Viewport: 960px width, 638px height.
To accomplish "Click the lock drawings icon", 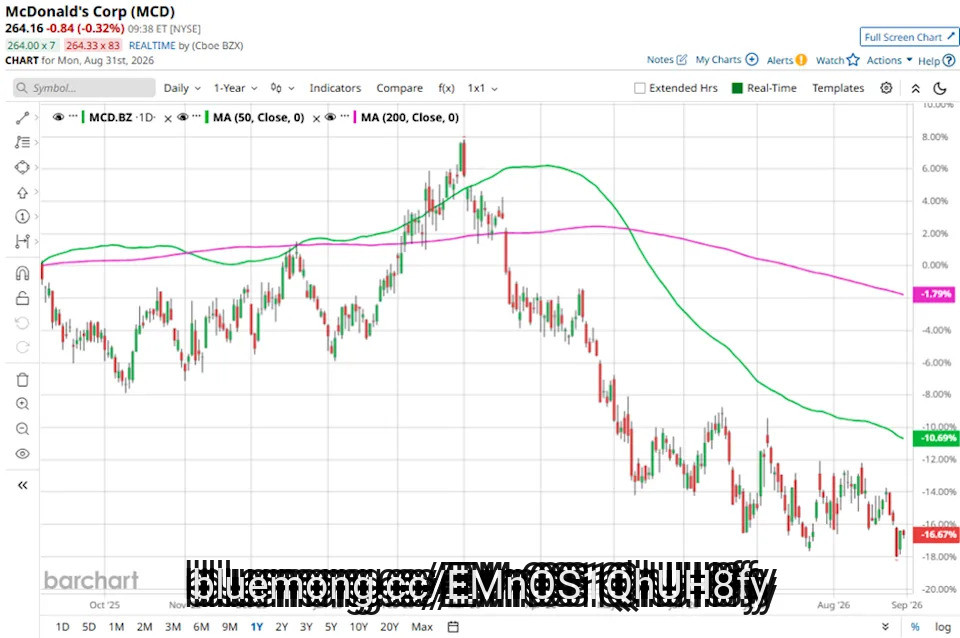I will (x=23, y=298).
